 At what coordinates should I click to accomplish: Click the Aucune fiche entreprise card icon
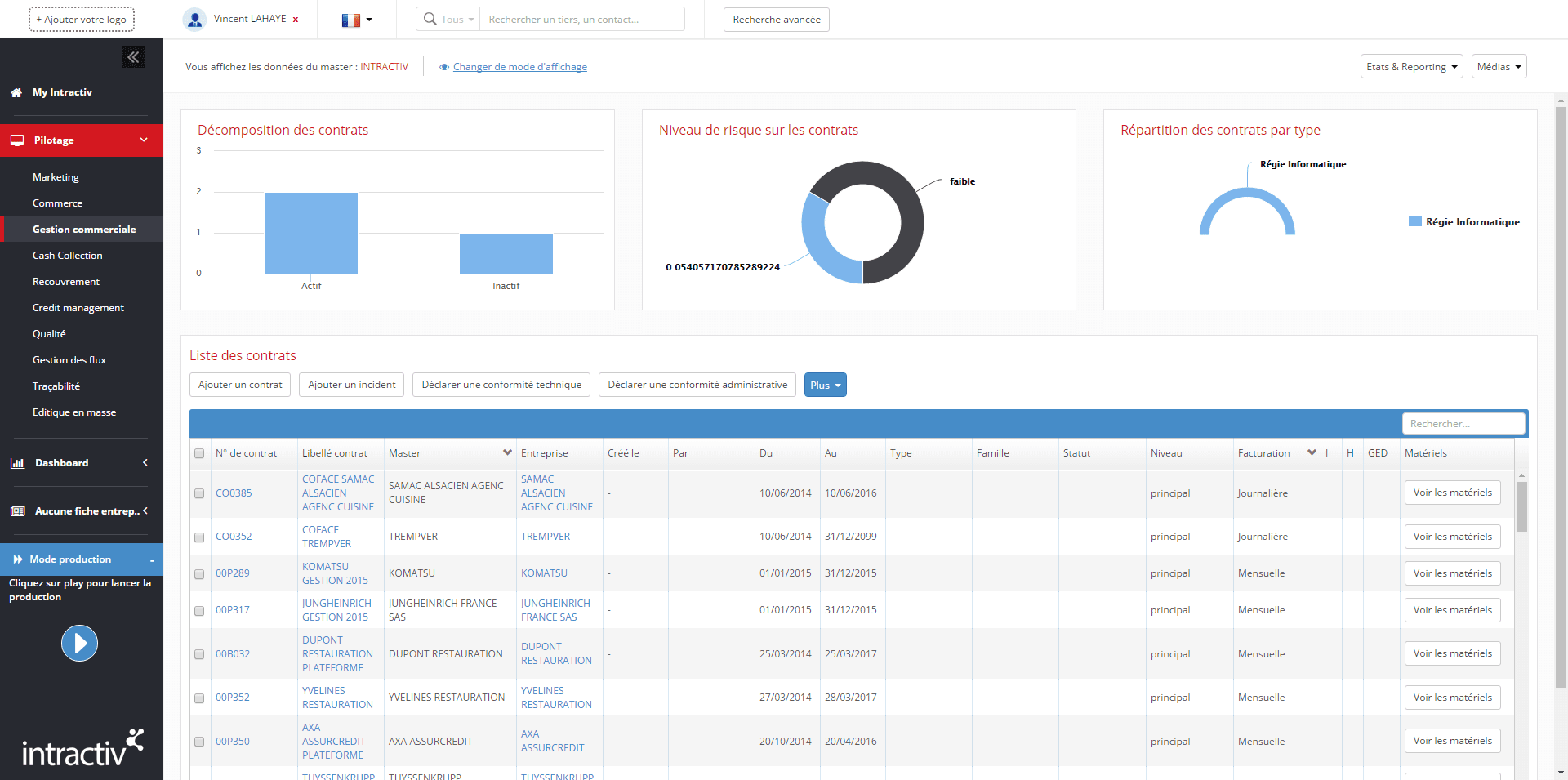click(17, 511)
